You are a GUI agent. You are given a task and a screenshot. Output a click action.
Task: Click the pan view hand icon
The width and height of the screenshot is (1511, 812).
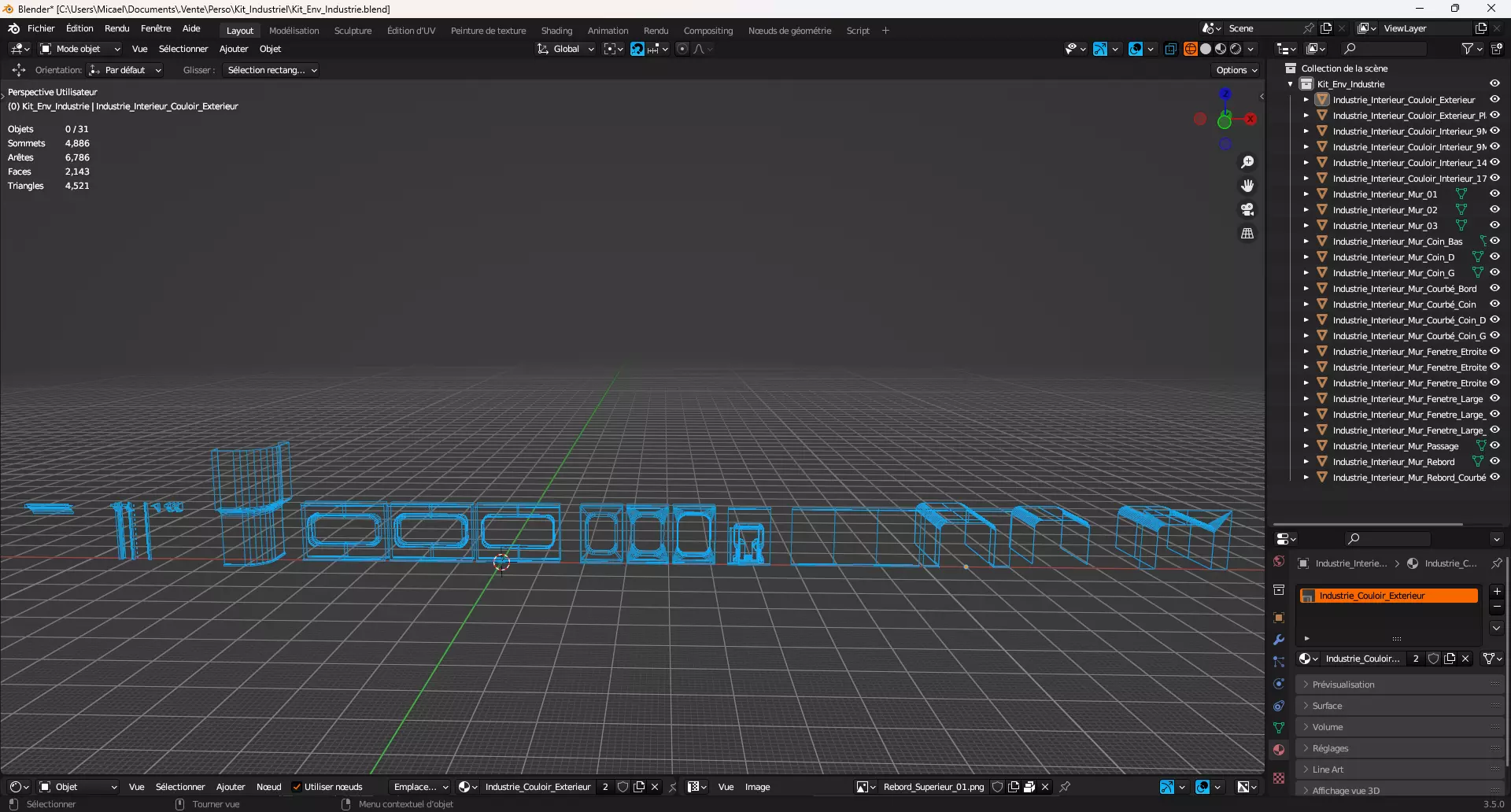tap(1247, 186)
